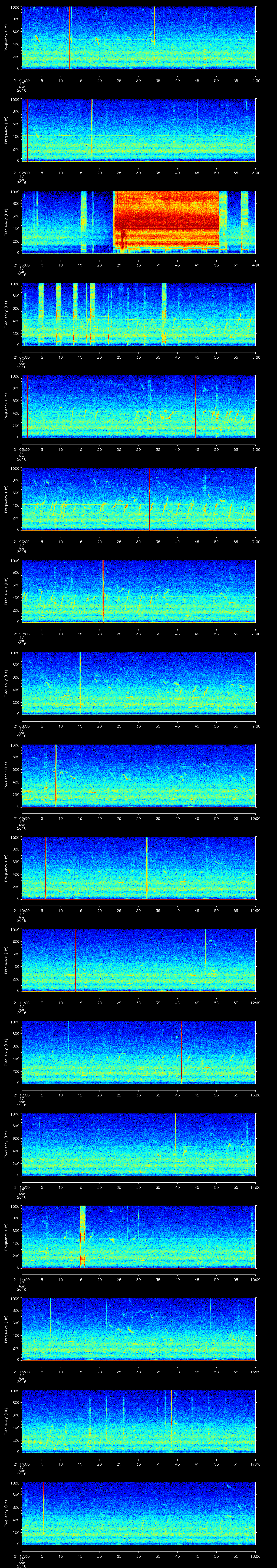Screen dimensions: 277x1568
Task: Open the spectrogram panel starting at 21:06:00
Action: [139, 499]
